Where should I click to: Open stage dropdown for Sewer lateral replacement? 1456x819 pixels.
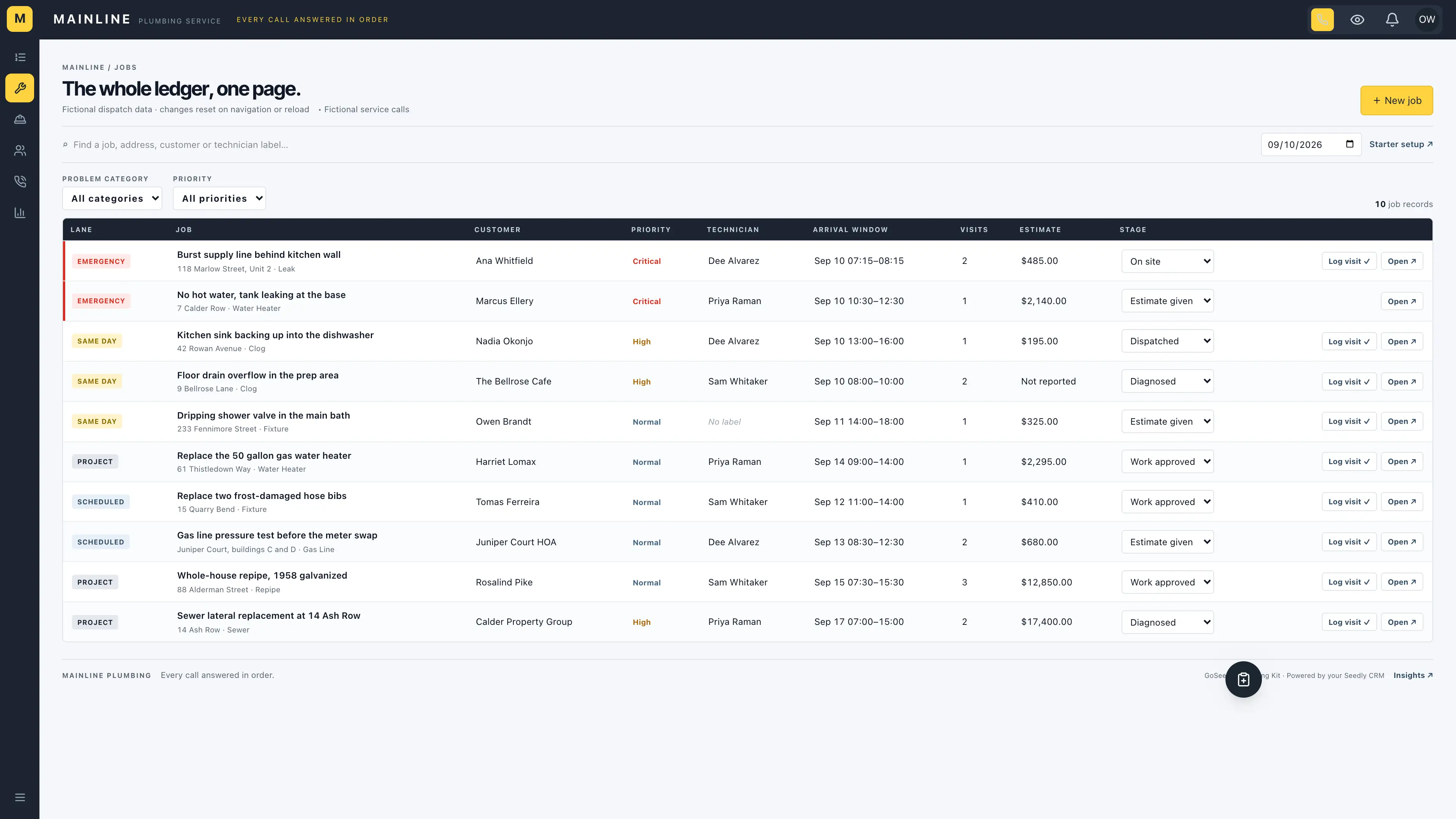click(x=1167, y=622)
